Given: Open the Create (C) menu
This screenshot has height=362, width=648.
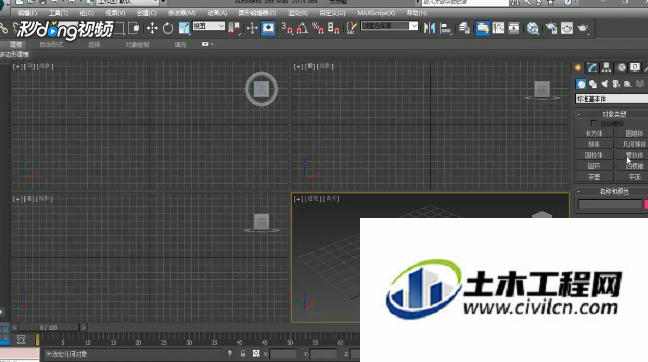Looking at the screenshot, I should coord(146,13).
